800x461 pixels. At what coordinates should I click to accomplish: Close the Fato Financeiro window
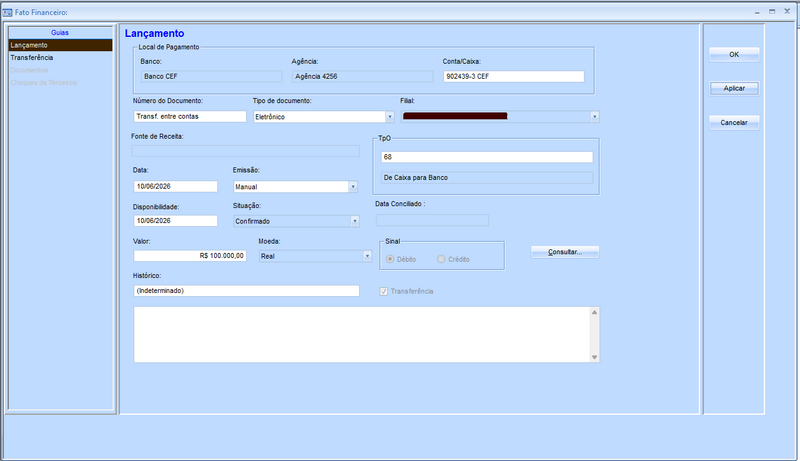(x=787, y=12)
